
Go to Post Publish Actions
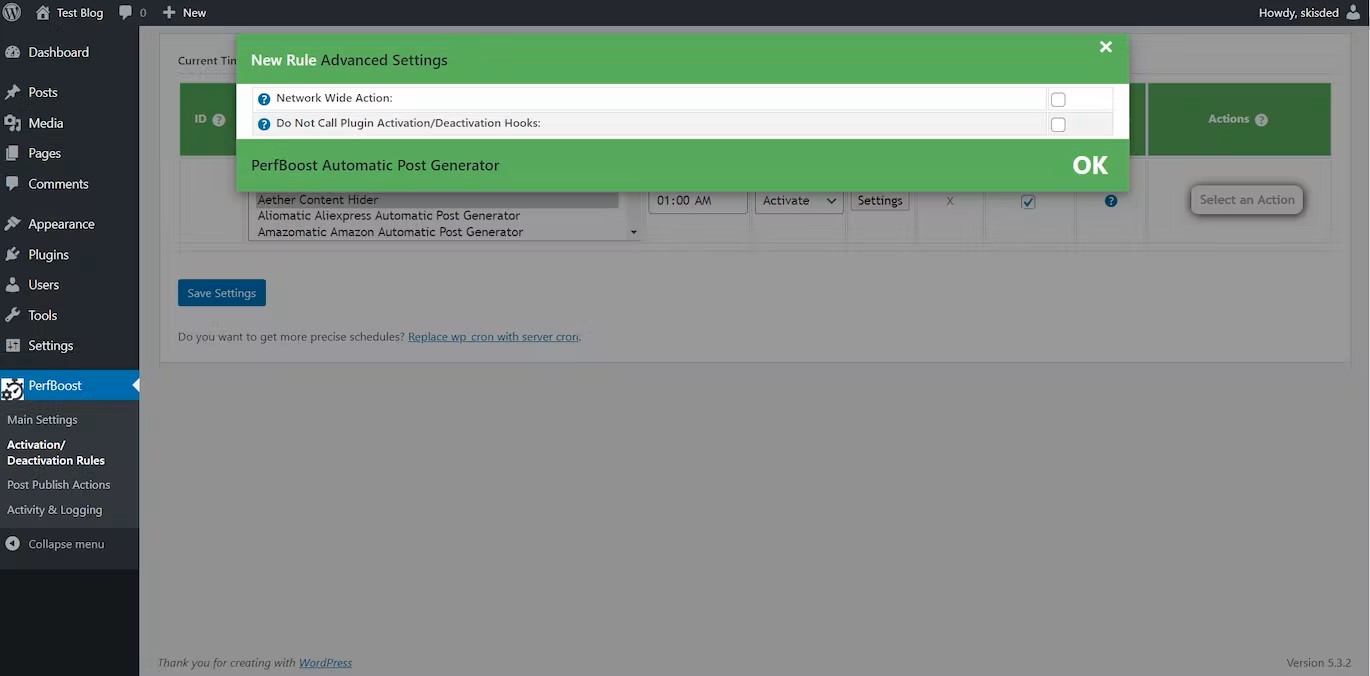click(59, 485)
